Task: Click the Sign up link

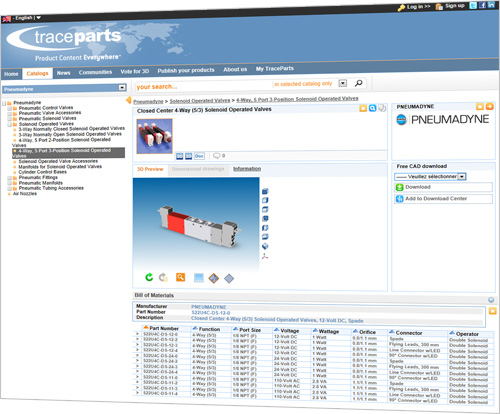Action: pos(455,6)
